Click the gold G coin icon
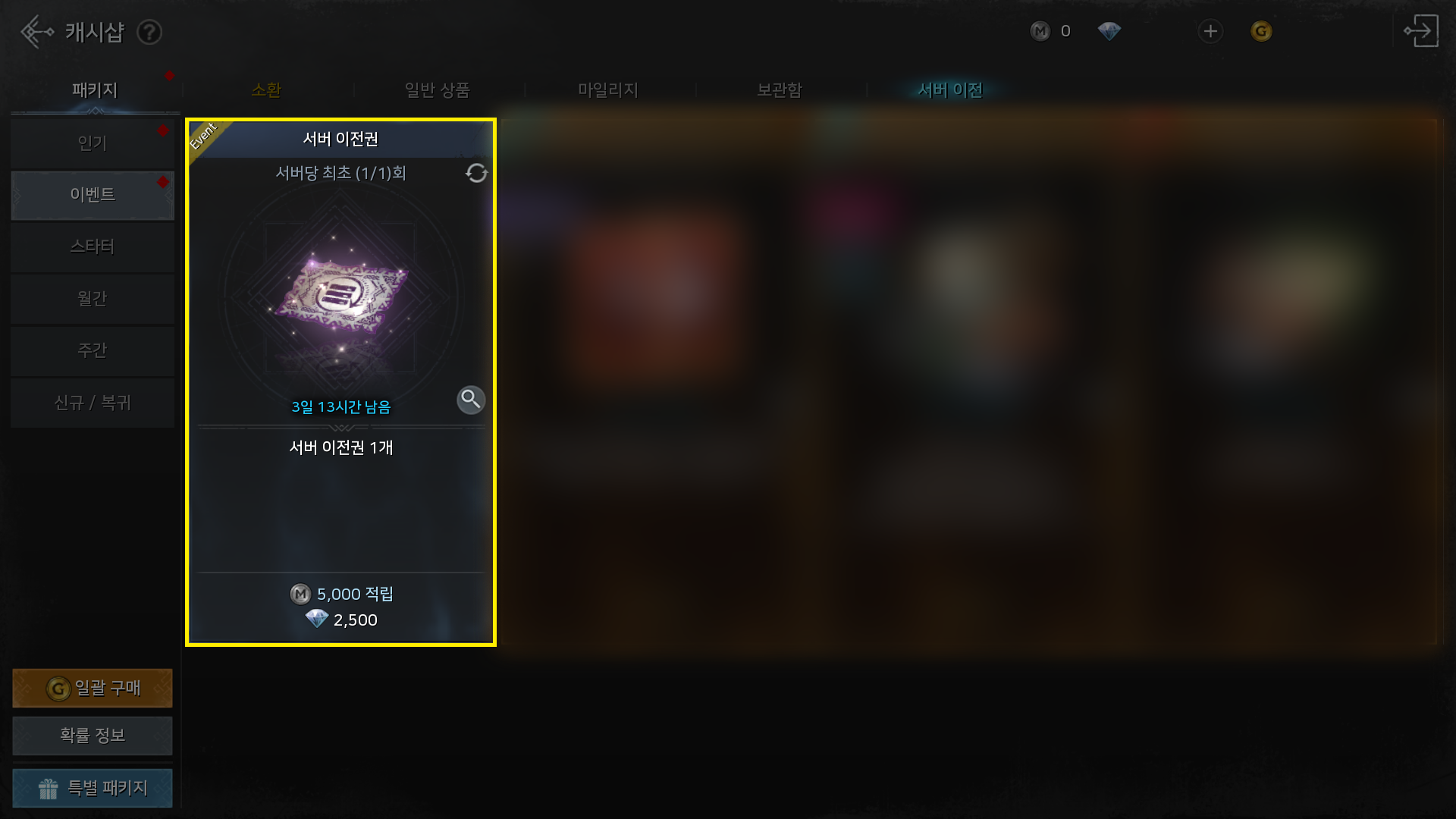The height and width of the screenshot is (819, 1456). tap(1261, 31)
